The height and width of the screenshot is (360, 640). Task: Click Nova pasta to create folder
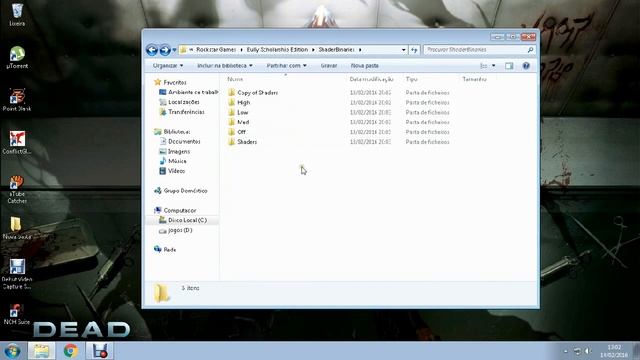364,66
